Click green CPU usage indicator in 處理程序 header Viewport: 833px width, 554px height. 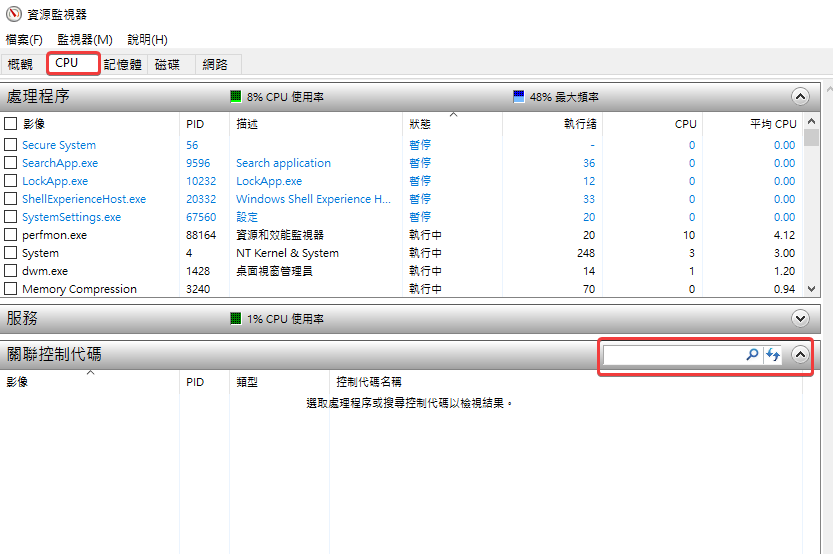[235, 96]
